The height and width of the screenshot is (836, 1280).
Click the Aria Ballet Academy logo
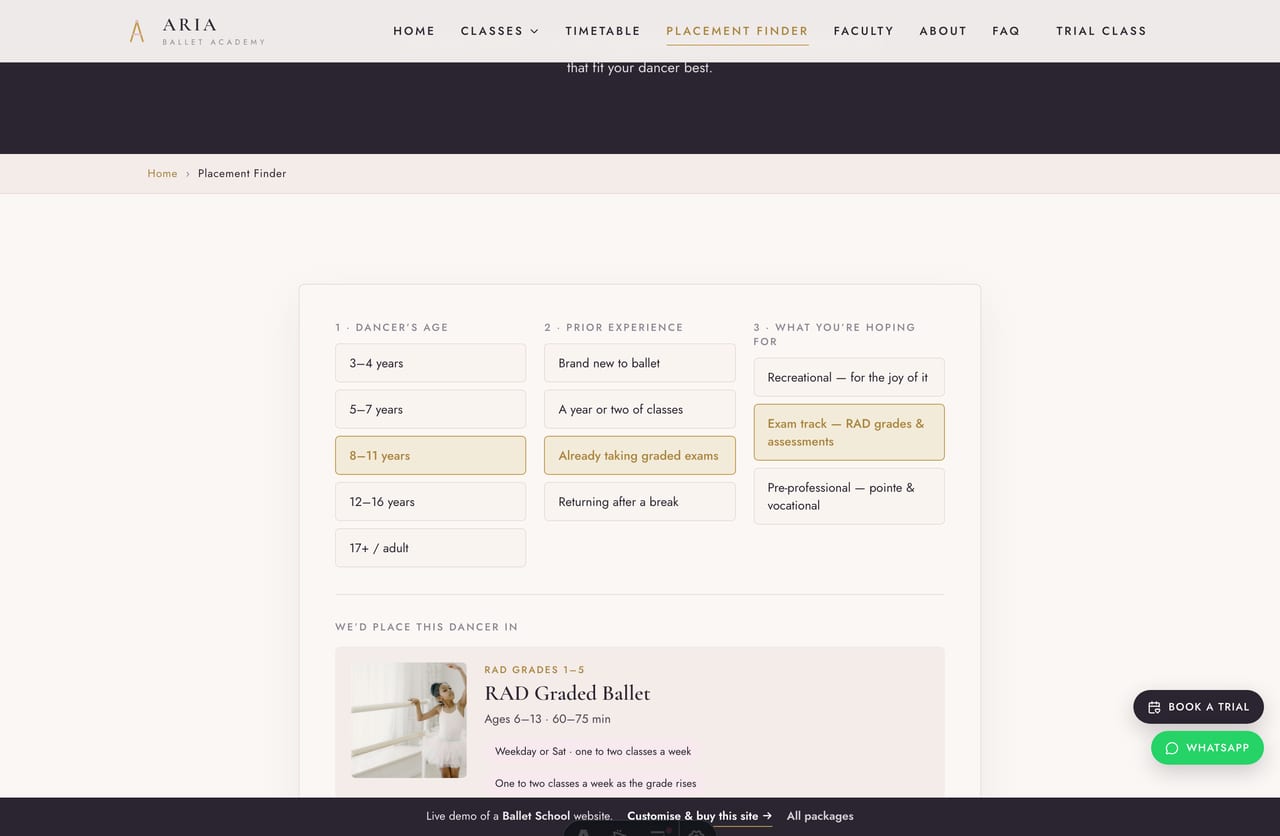click(197, 31)
